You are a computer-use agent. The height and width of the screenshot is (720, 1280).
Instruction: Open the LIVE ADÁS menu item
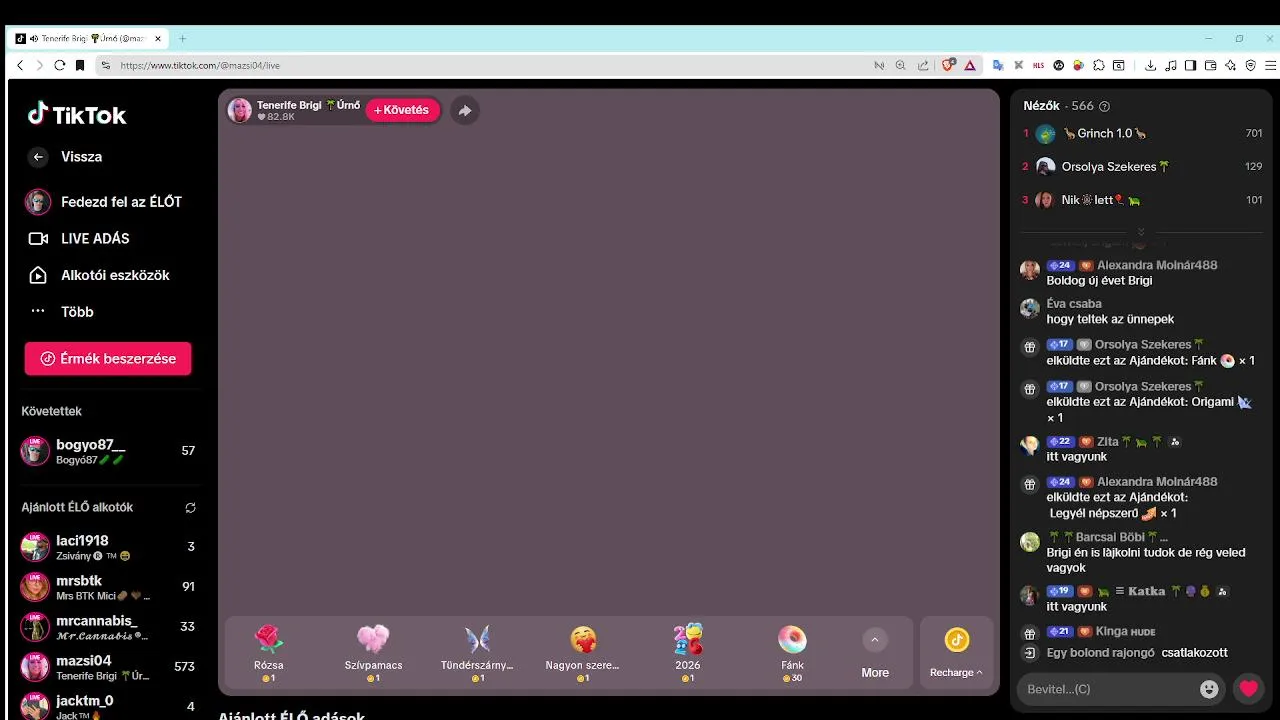tap(79, 239)
